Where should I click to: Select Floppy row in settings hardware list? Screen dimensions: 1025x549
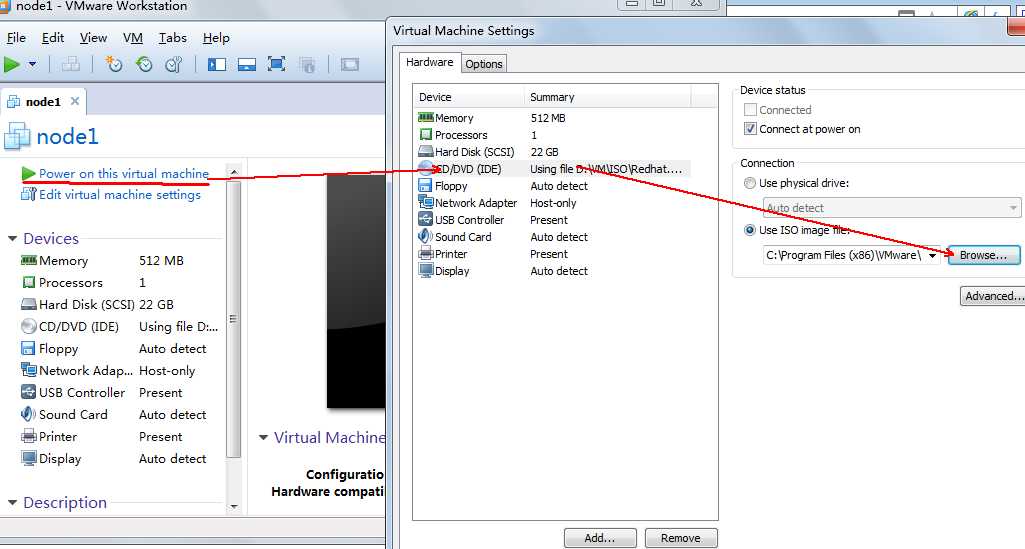pyautogui.click(x=554, y=186)
